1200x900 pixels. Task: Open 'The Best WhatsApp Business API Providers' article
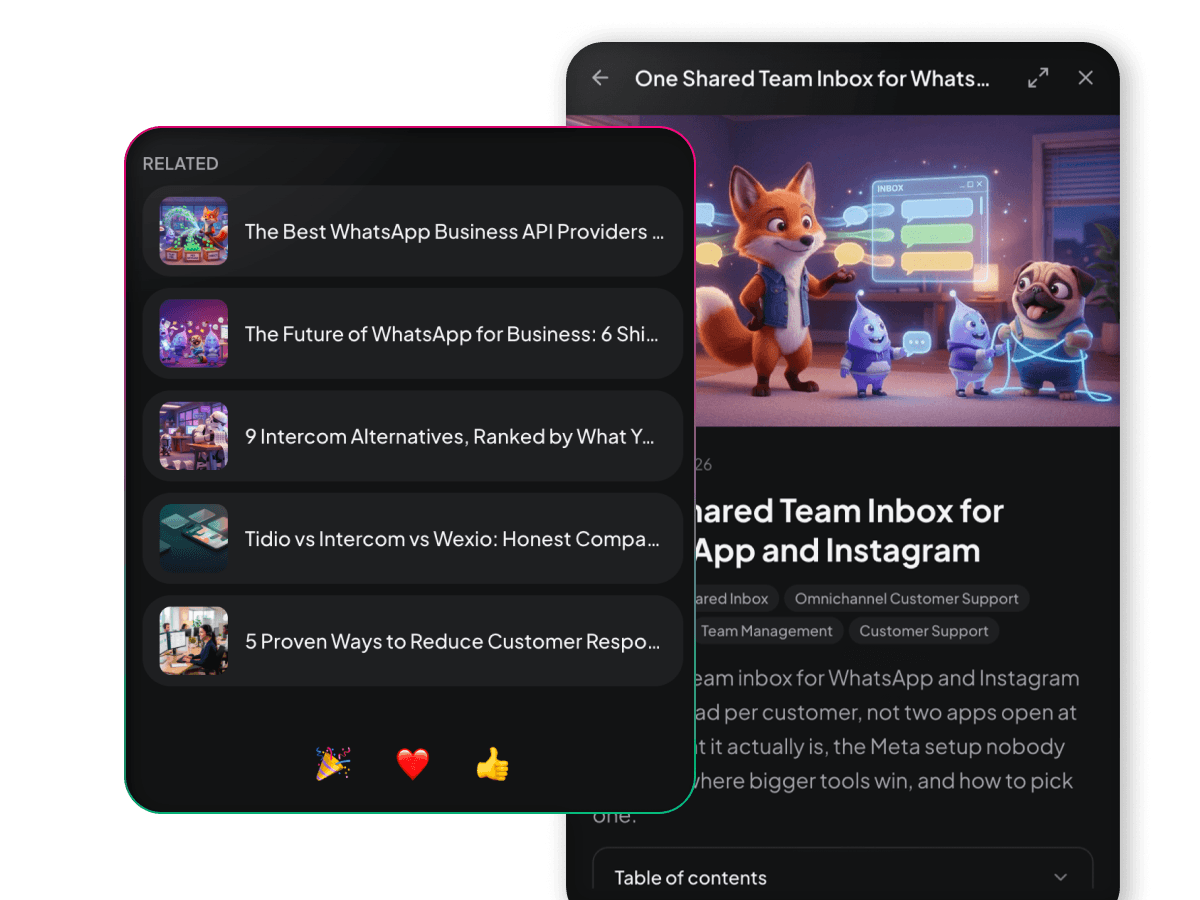413,231
